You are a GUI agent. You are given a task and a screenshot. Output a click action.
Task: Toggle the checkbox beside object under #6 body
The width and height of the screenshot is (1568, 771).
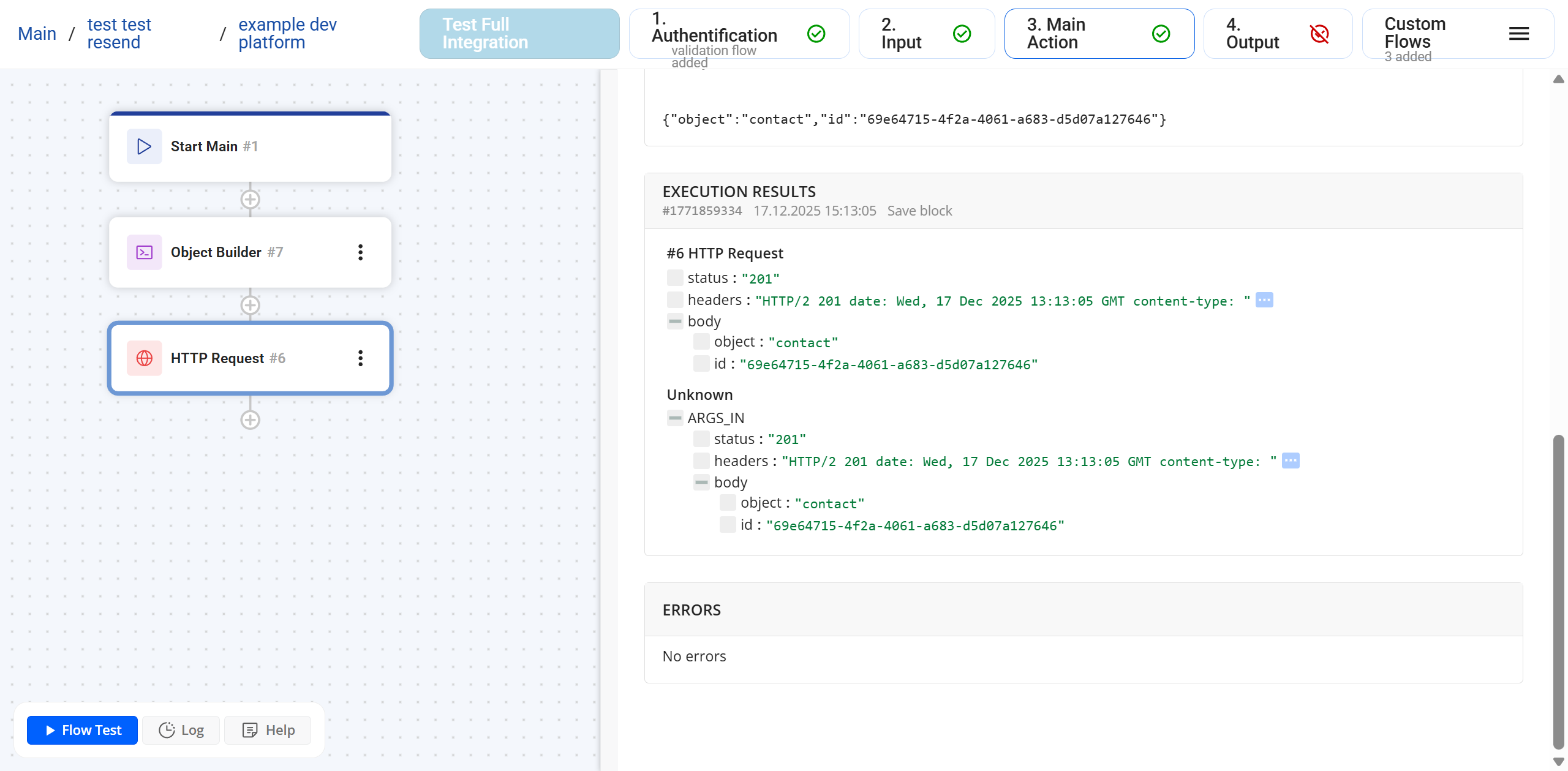tap(701, 342)
